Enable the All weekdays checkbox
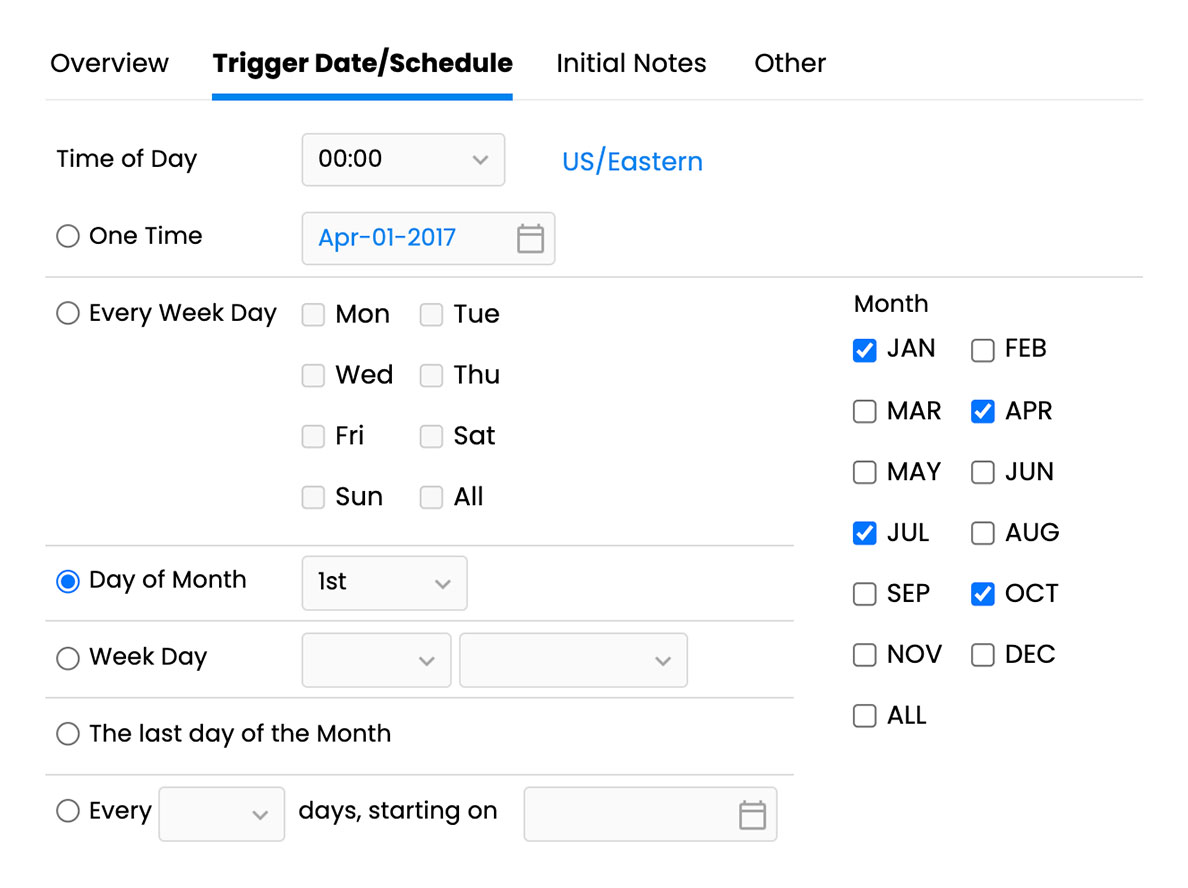The height and width of the screenshot is (888, 1188). pos(431,497)
